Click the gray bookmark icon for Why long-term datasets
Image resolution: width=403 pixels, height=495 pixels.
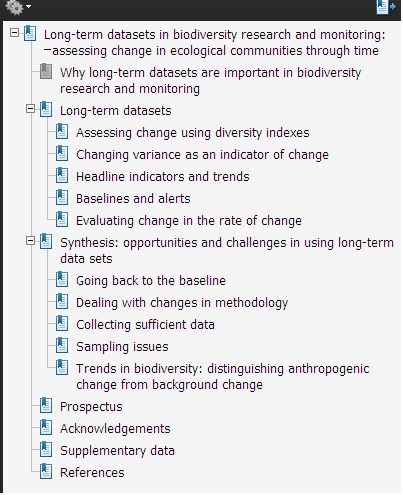coord(46,71)
